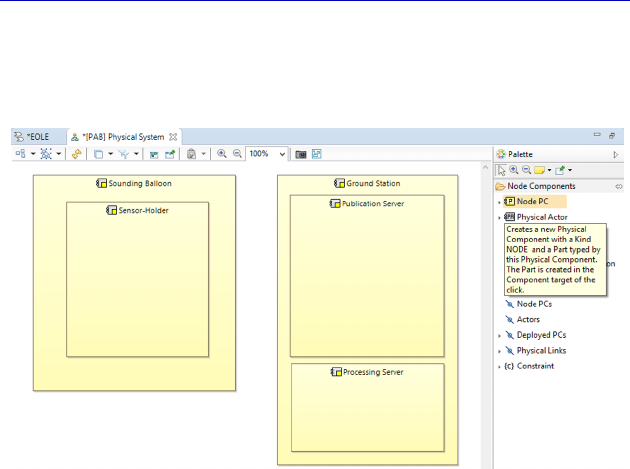This screenshot has width=630, height=469.
Task: Click the palette zoom out tool
Action: [x=526, y=170]
